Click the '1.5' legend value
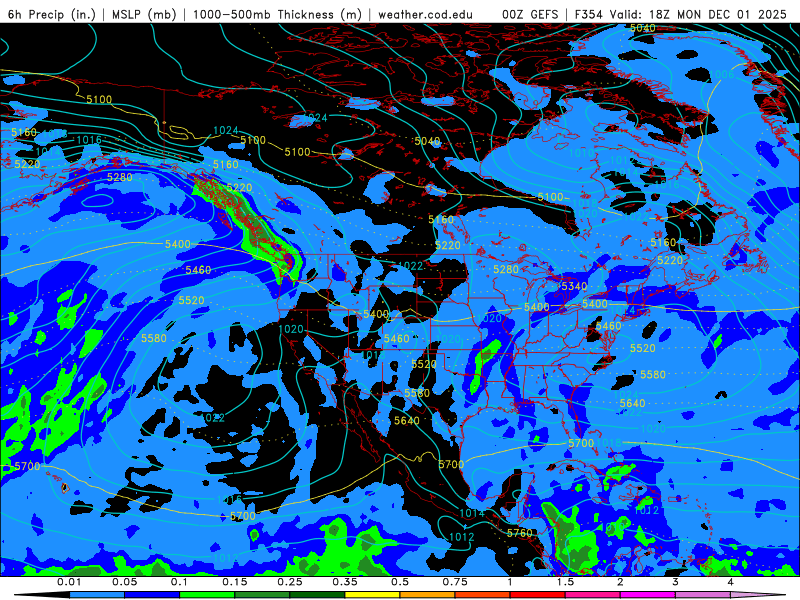The height and width of the screenshot is (600, 800). coord(565,582)
